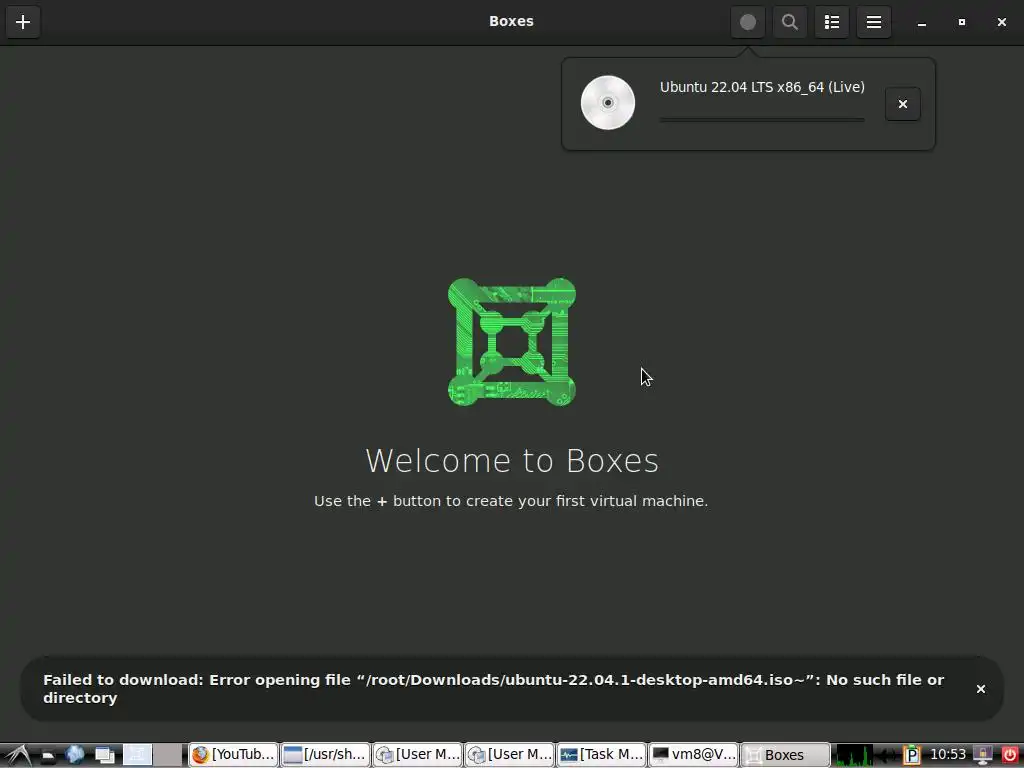The width and height of the screenshot is (1024, 768).
Task: Click the 10:53 clock in taskbar
Action: (x=948, y=755)
